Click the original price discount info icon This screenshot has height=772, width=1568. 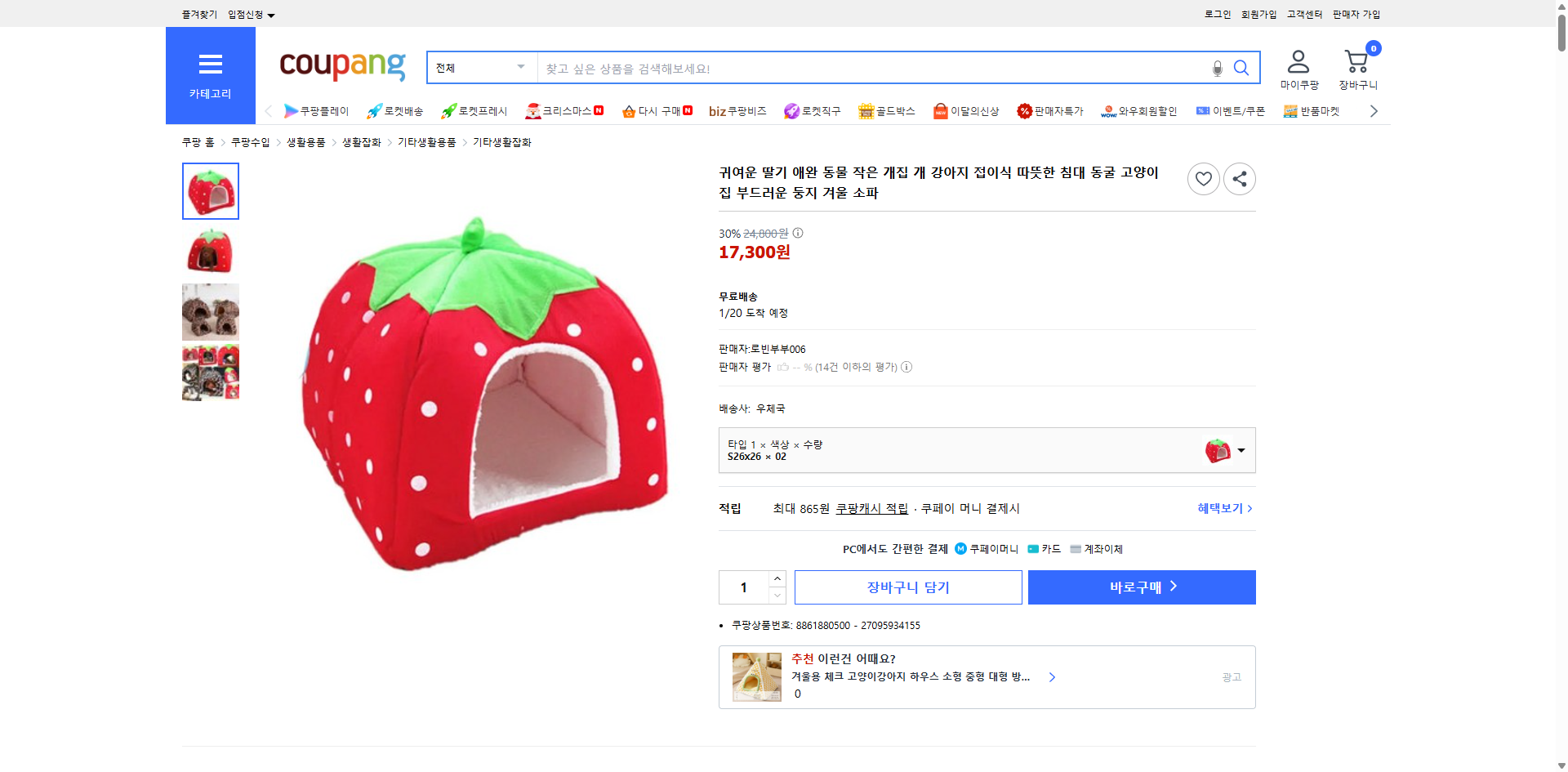pyautogui.click(x=797, y=233)
